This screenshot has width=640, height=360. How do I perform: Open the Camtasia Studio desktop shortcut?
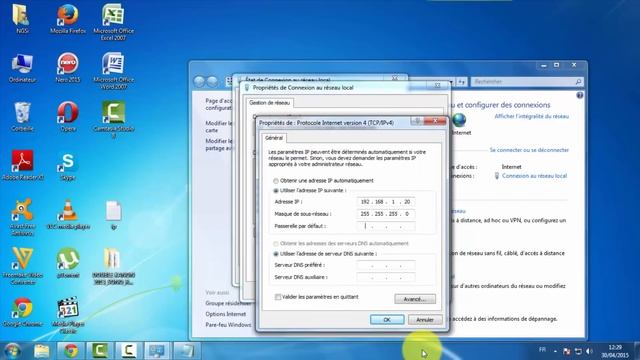click(x=113, y=120)
